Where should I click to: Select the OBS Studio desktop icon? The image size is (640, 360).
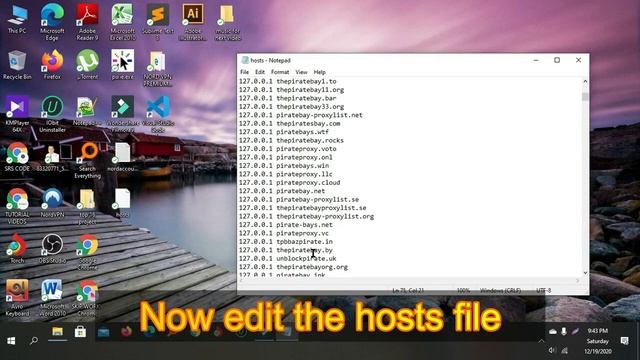point(52,249)
